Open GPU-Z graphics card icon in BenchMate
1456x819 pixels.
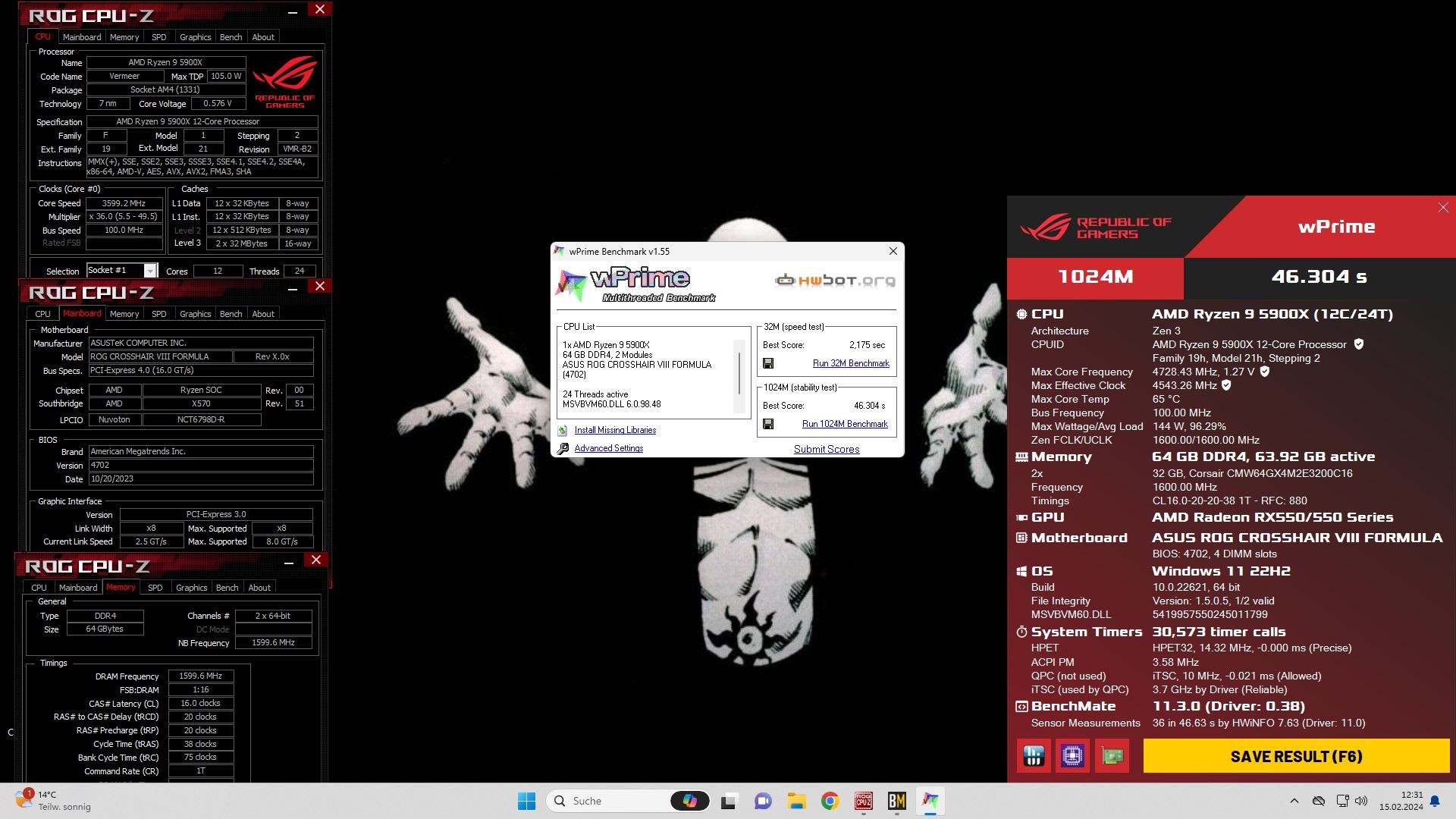pos(1112,756)
